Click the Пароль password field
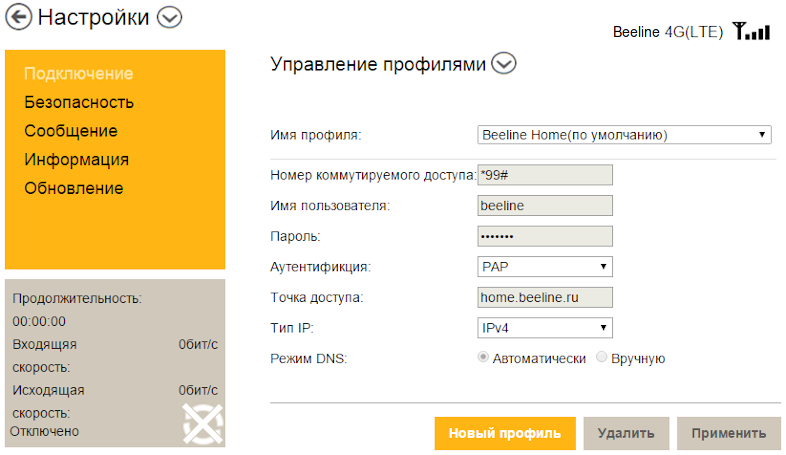This screenshot has height=455, width=786. pos(545,236)
